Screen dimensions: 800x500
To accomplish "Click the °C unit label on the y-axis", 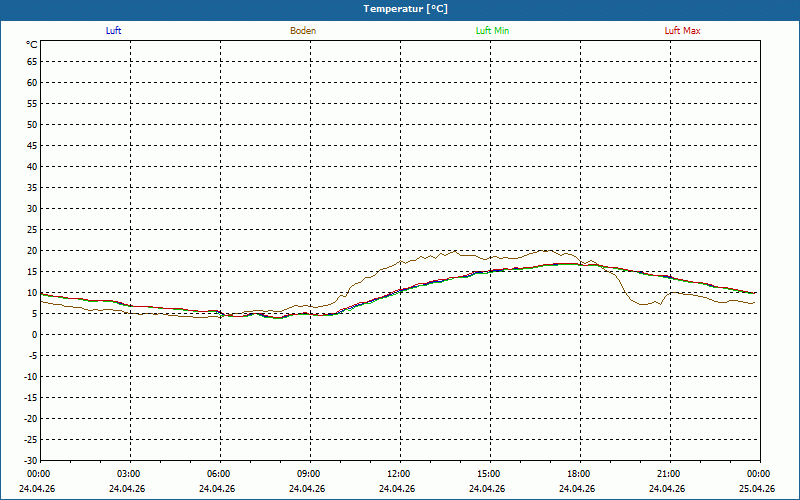I will tap(32, 45).
